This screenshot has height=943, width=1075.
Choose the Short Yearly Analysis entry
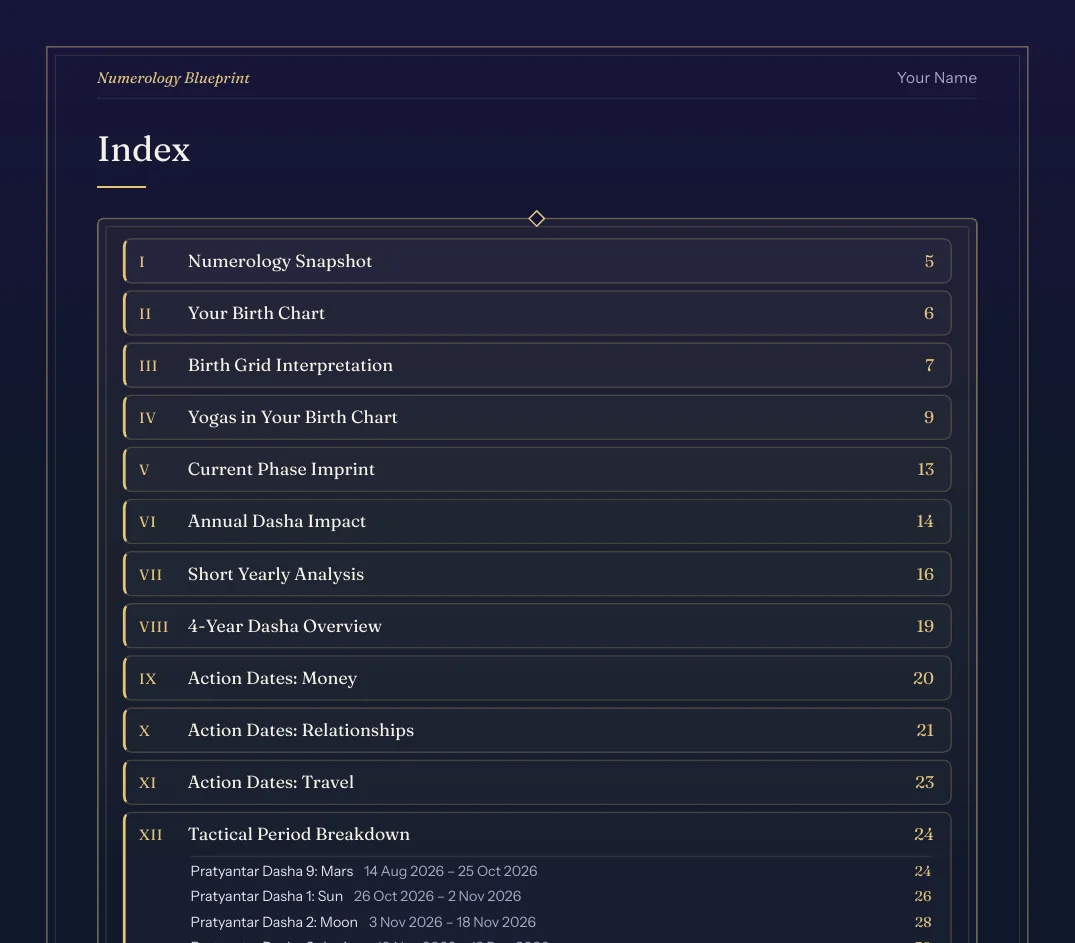(x=537, y=574)
